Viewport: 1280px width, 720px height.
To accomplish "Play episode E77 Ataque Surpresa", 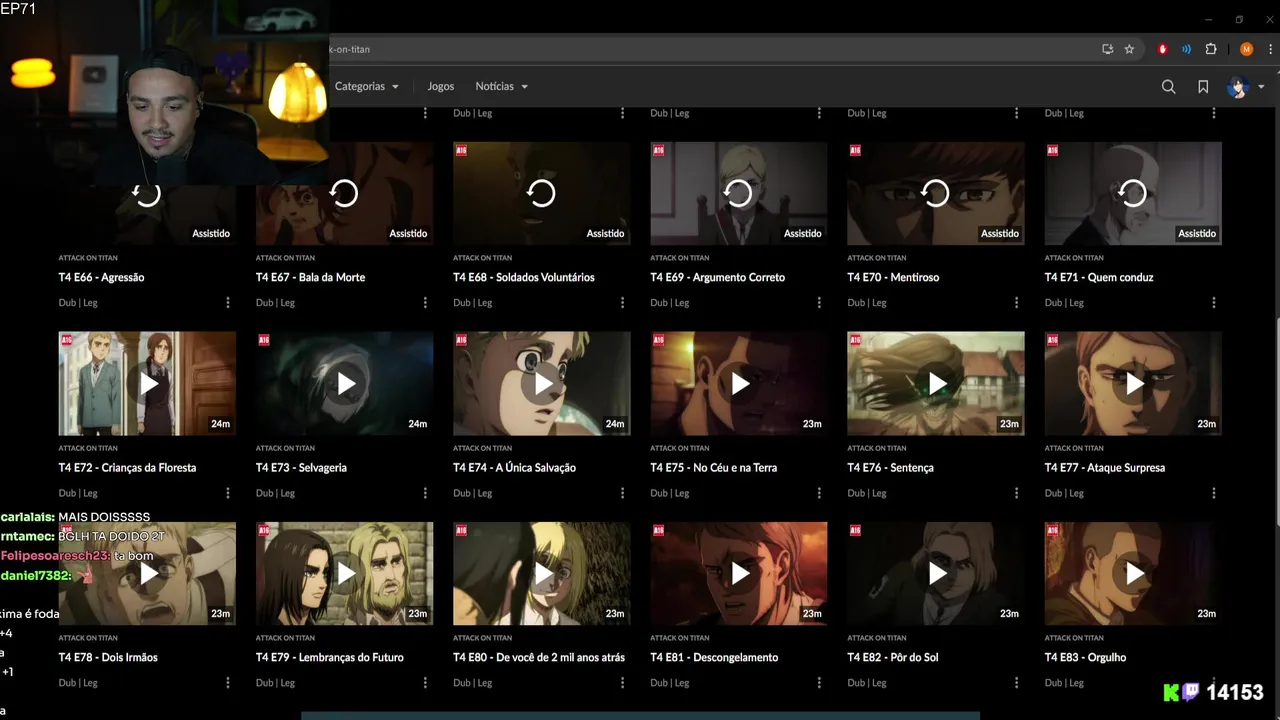I will coord(1133,383).
